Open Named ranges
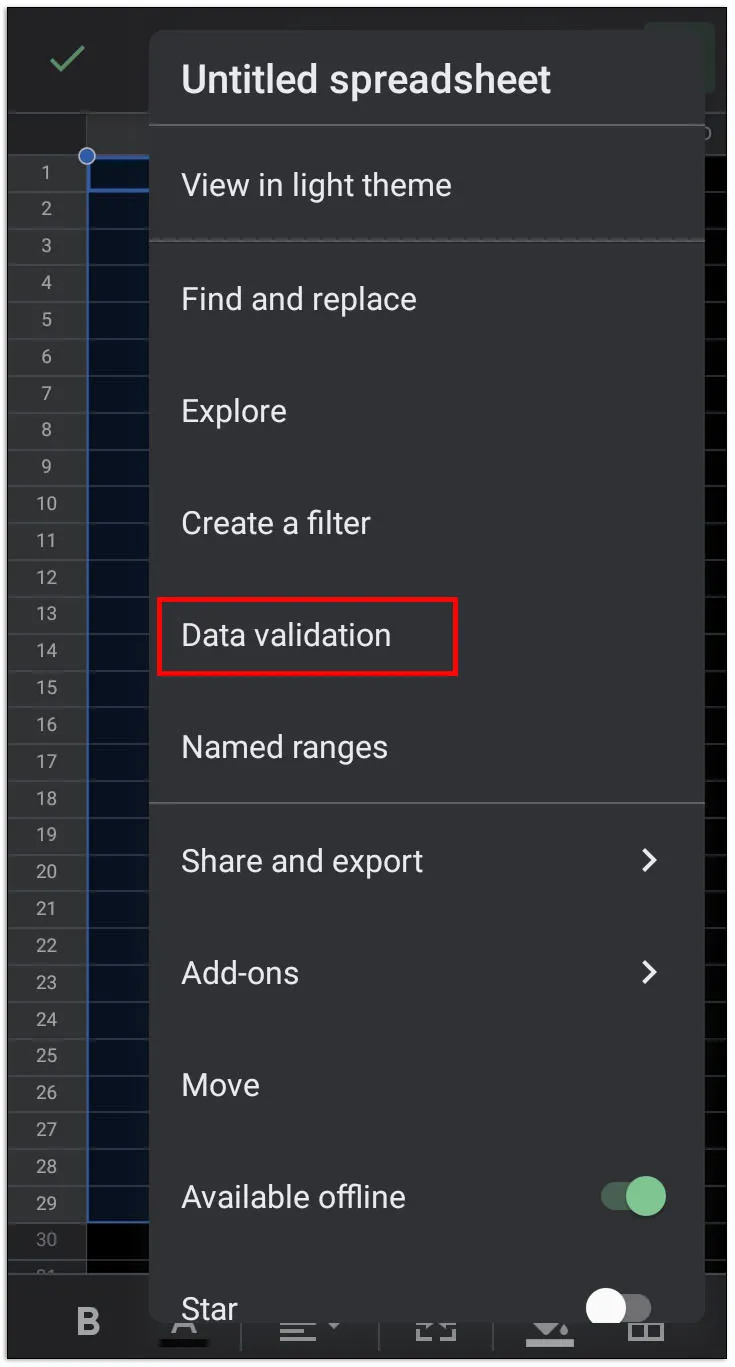Image resolution: width=735 pixels, height=1367 pixels. [x=284, y=747]
